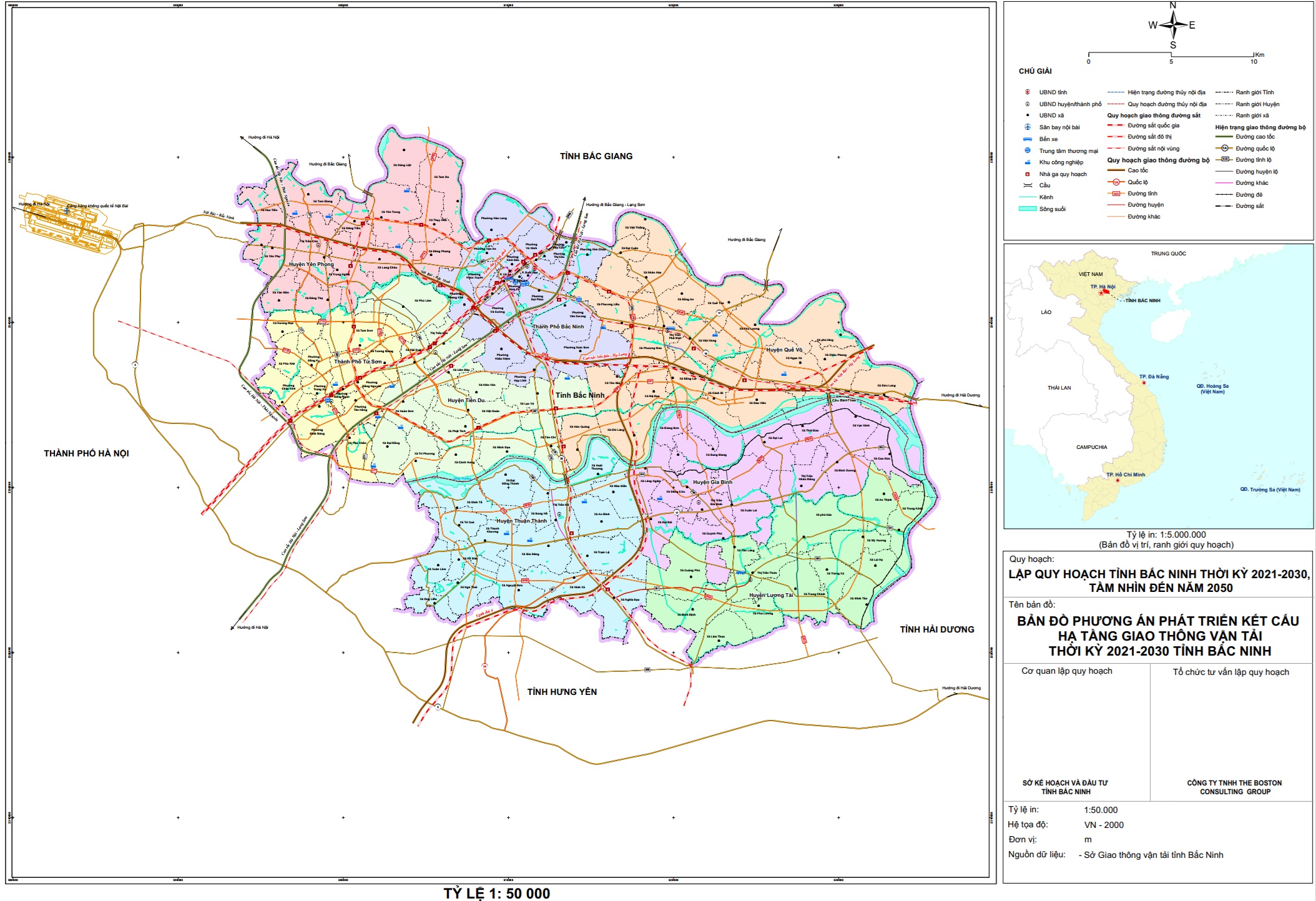Image resolution: width=1316 pixels, height=901 pixels.
Task: Click the CHÚ GIẢI legend heading
Action: tap(1035, 71)
